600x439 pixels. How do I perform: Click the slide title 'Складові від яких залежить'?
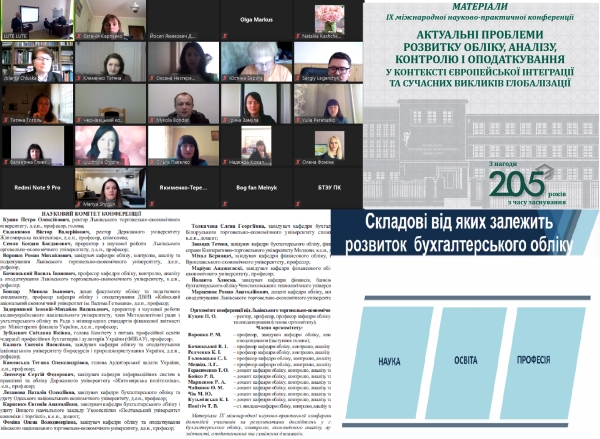click(x=459, y=222)
